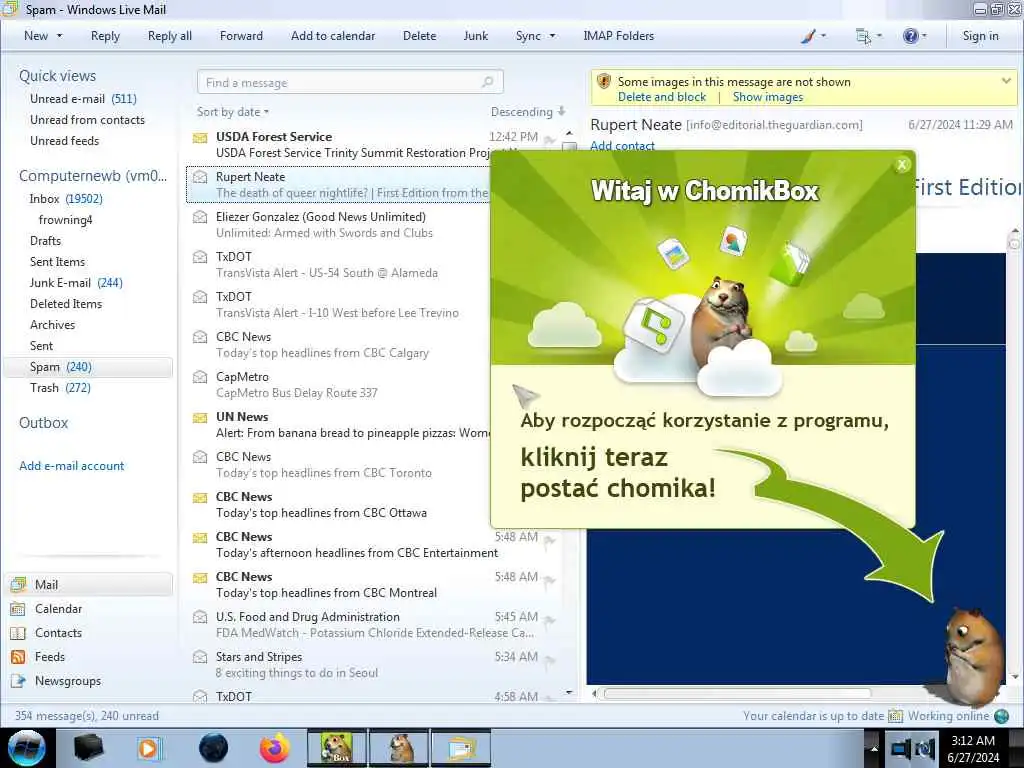Click the open envelope icon beside Rupert Neate
This screenshot has height=768, width=1024.
tap(200, 178)
